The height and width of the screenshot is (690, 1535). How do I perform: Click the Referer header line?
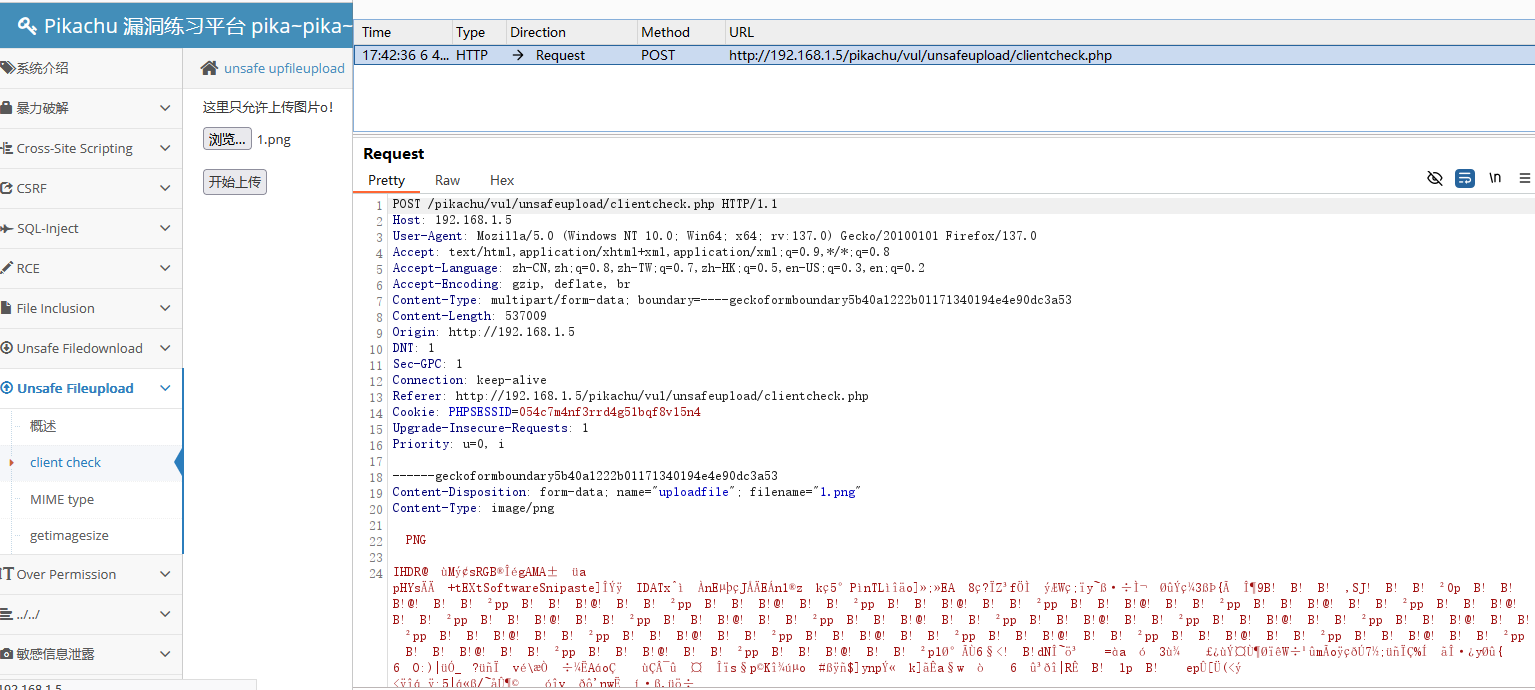(630, 396)
